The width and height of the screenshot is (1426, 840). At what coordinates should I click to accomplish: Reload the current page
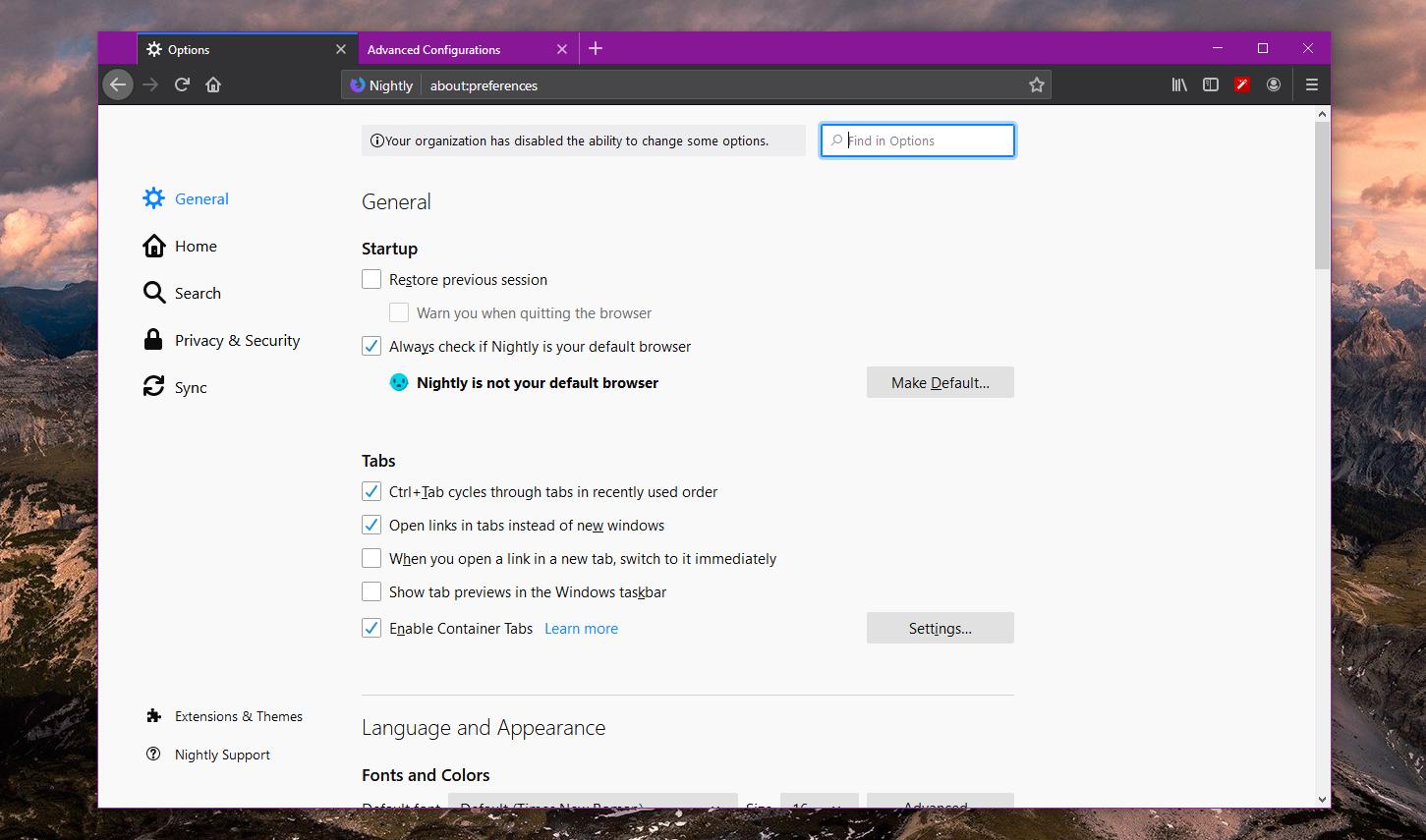(182, 85)
